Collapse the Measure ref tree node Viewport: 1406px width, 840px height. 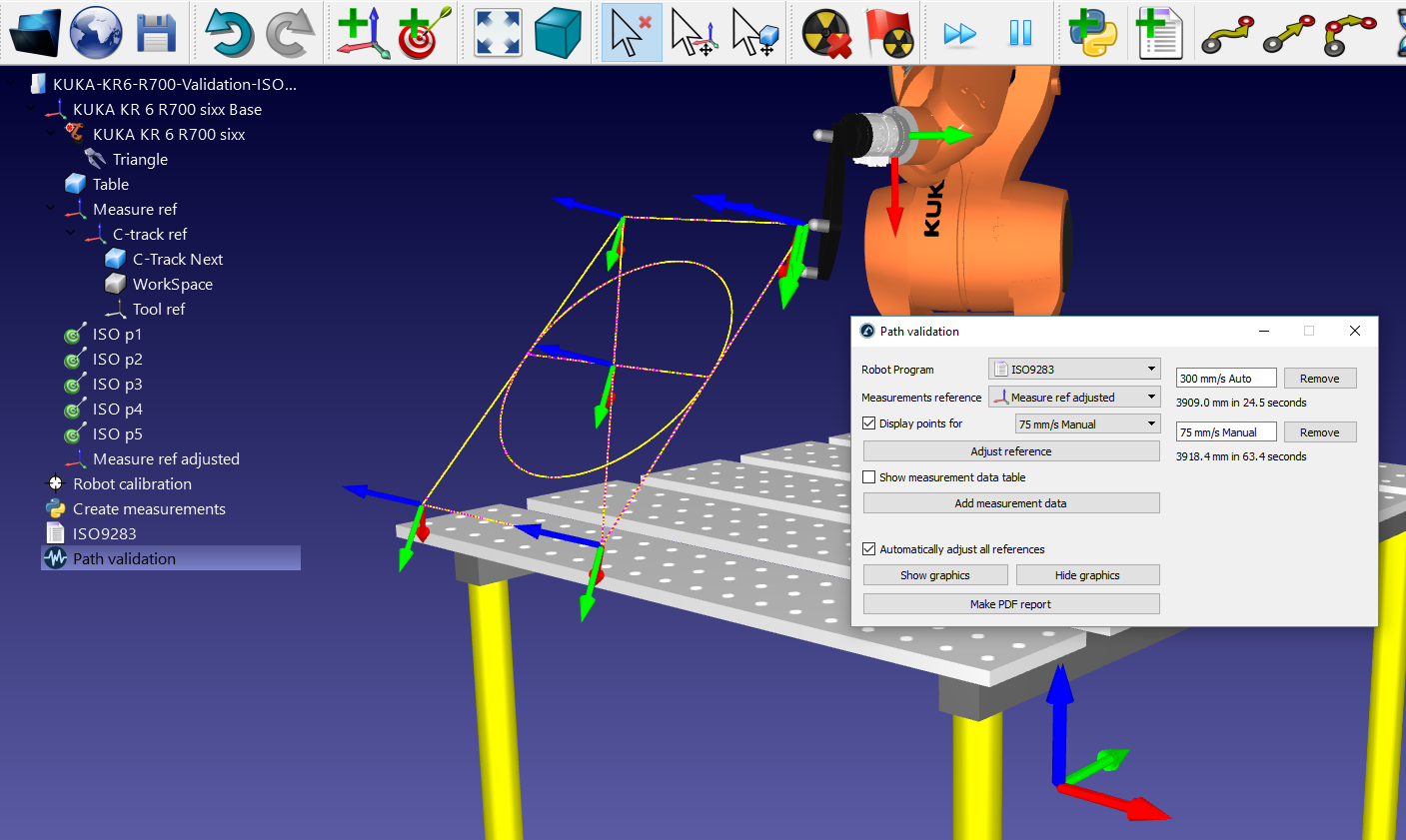click(51, 209)
